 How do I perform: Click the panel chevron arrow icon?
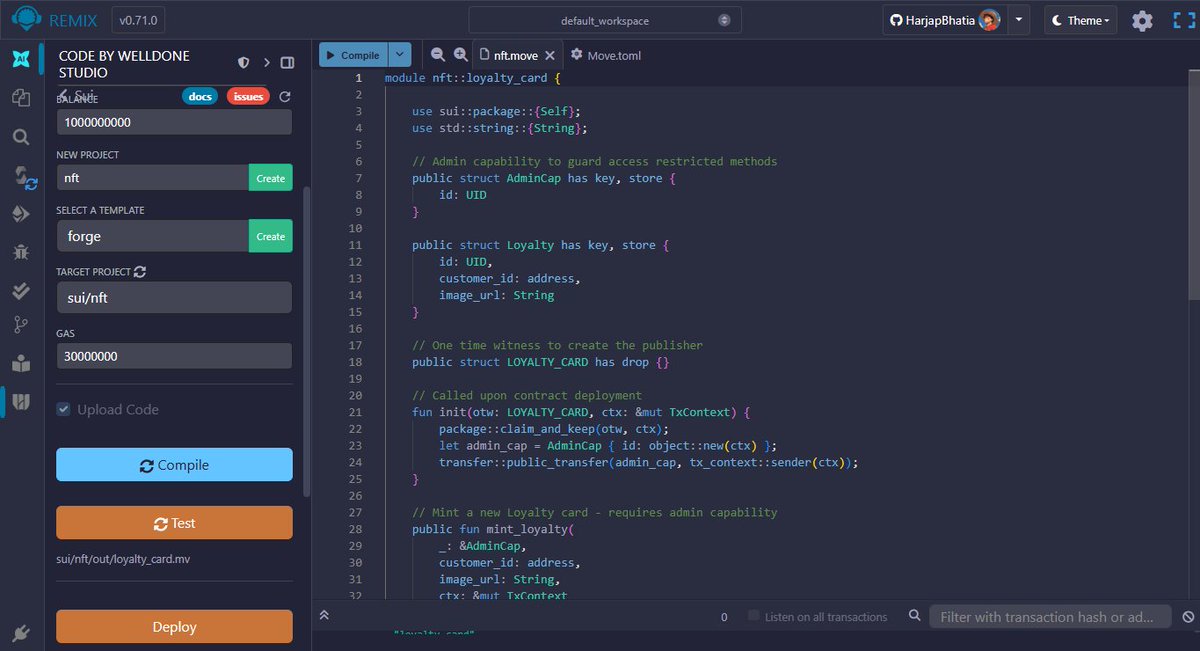tap(267, 63)
